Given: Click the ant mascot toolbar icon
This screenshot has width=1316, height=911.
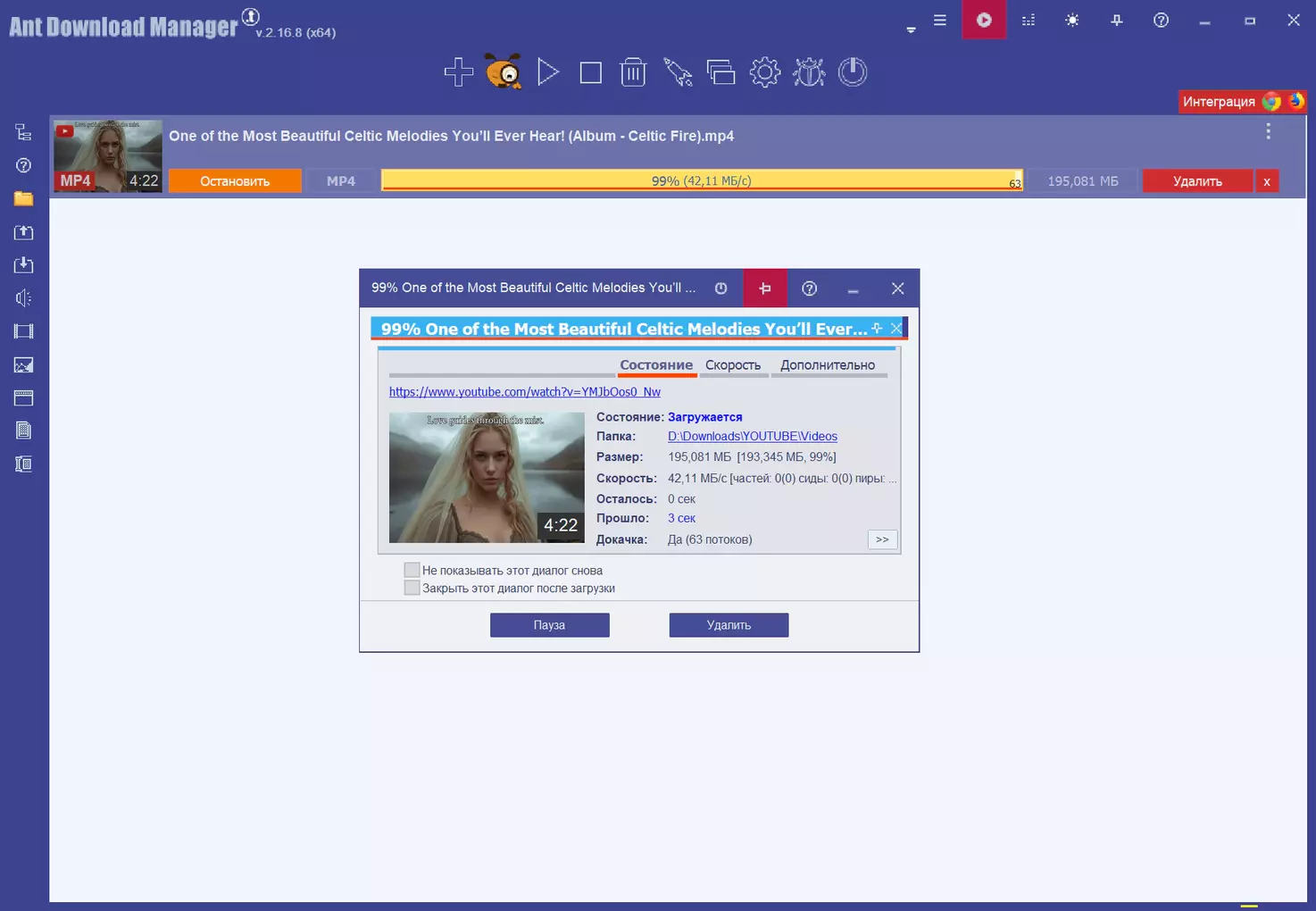Looking at the screenshot, I should (x=504, y=71).
